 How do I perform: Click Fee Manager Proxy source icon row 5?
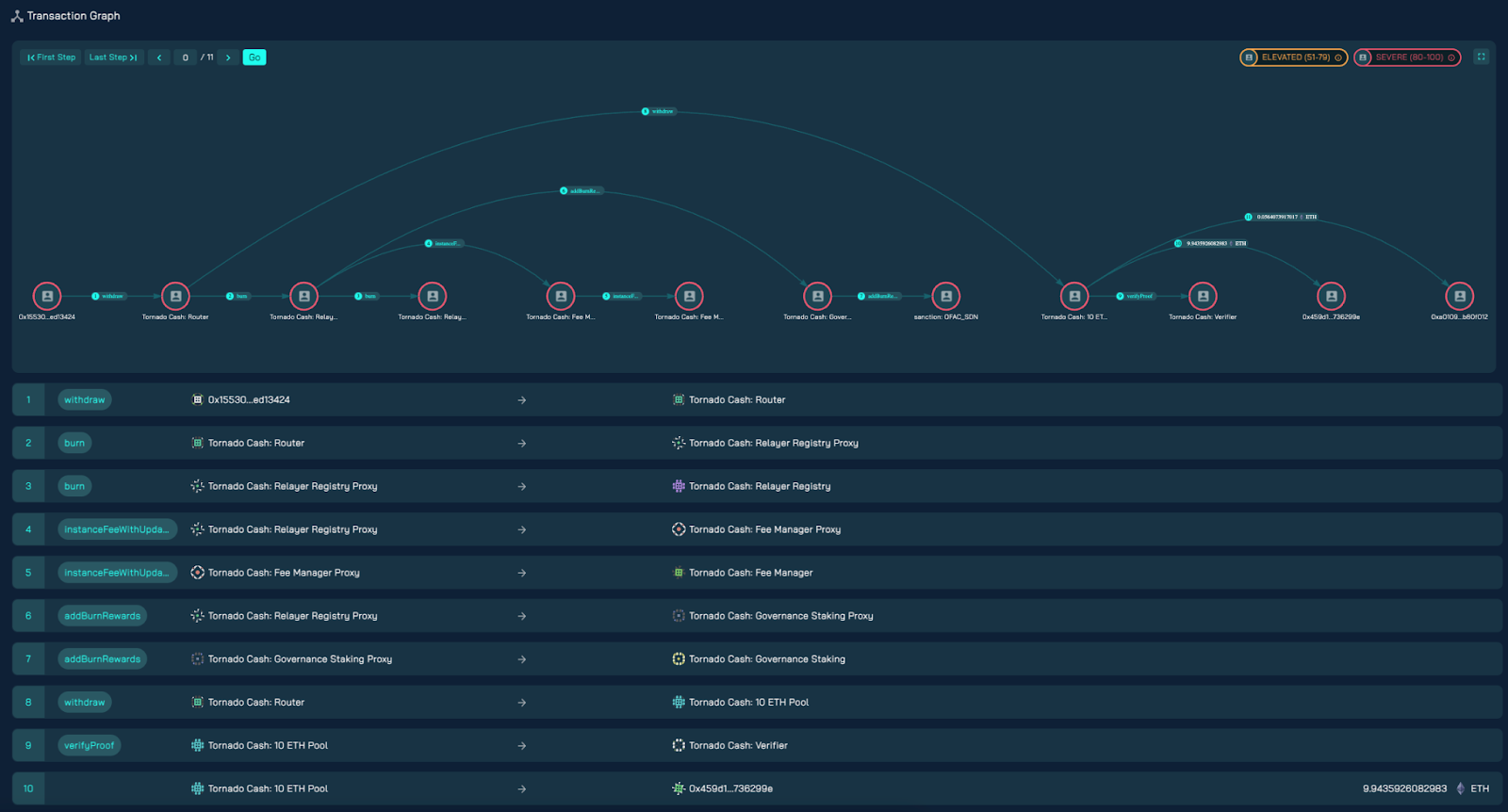[x=197, y=573]
